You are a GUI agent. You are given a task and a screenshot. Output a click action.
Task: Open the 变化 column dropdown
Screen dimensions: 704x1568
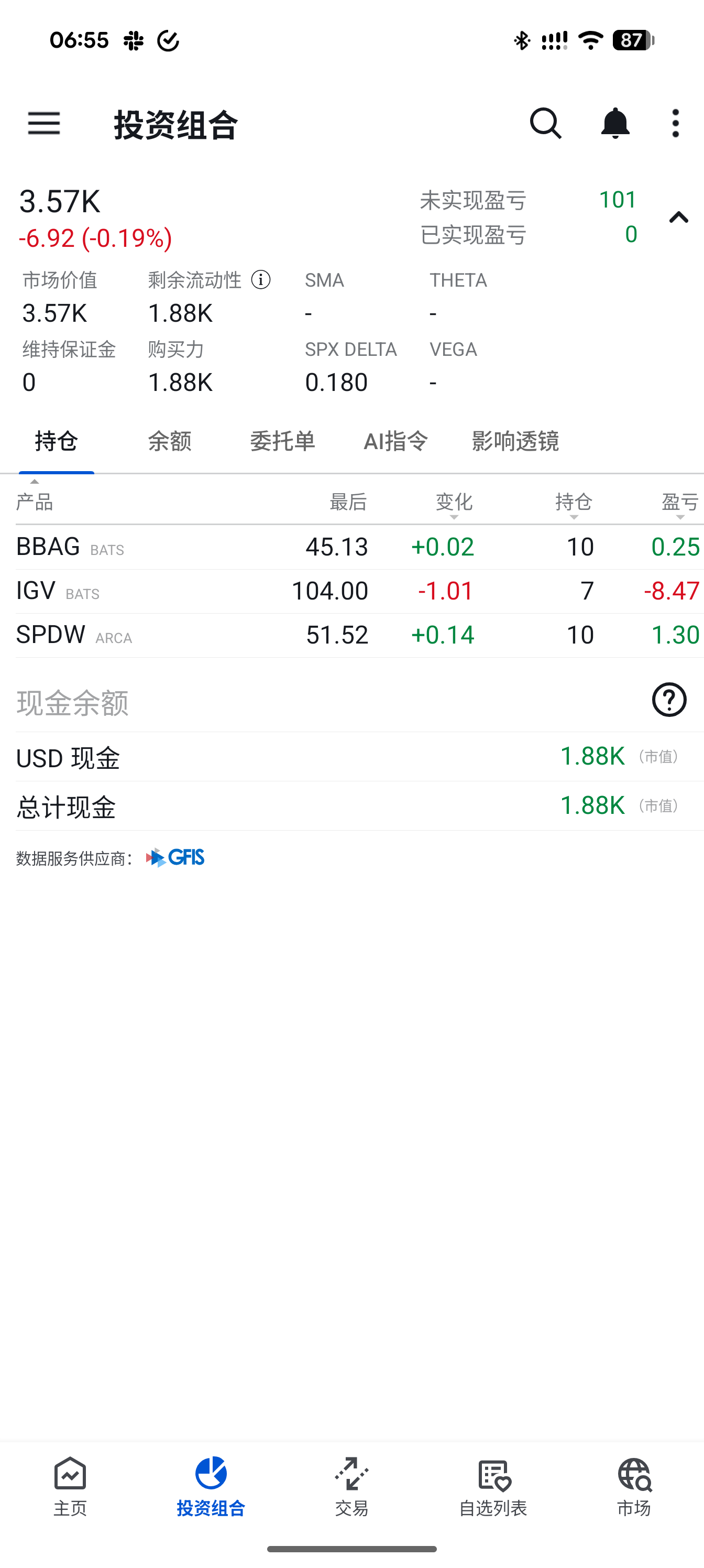(x=454, y=505)
